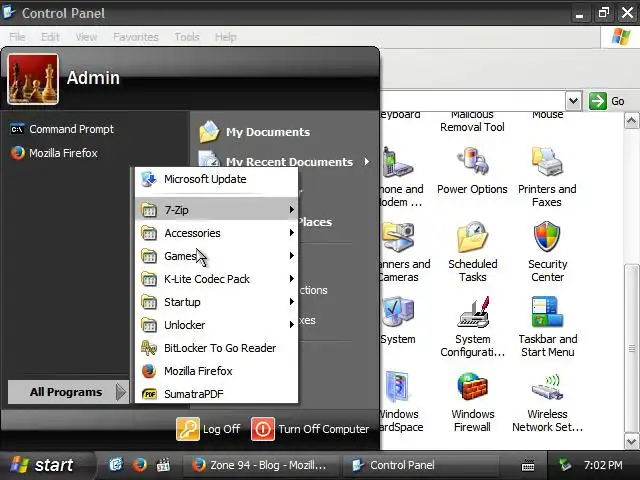The image size is (640, 480).
Task: Open Security Center icon
Action: [547, 252]
